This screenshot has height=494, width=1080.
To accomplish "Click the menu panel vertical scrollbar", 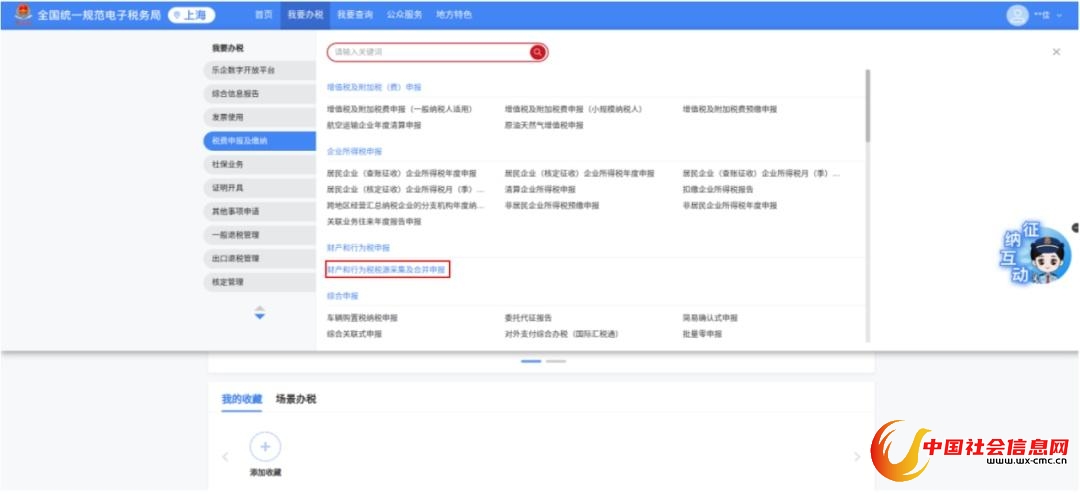I will pos(867,105).
